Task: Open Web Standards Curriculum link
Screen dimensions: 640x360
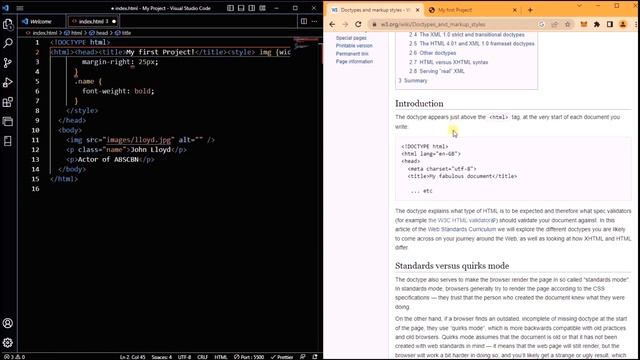Action: click(x=462, y=229)
